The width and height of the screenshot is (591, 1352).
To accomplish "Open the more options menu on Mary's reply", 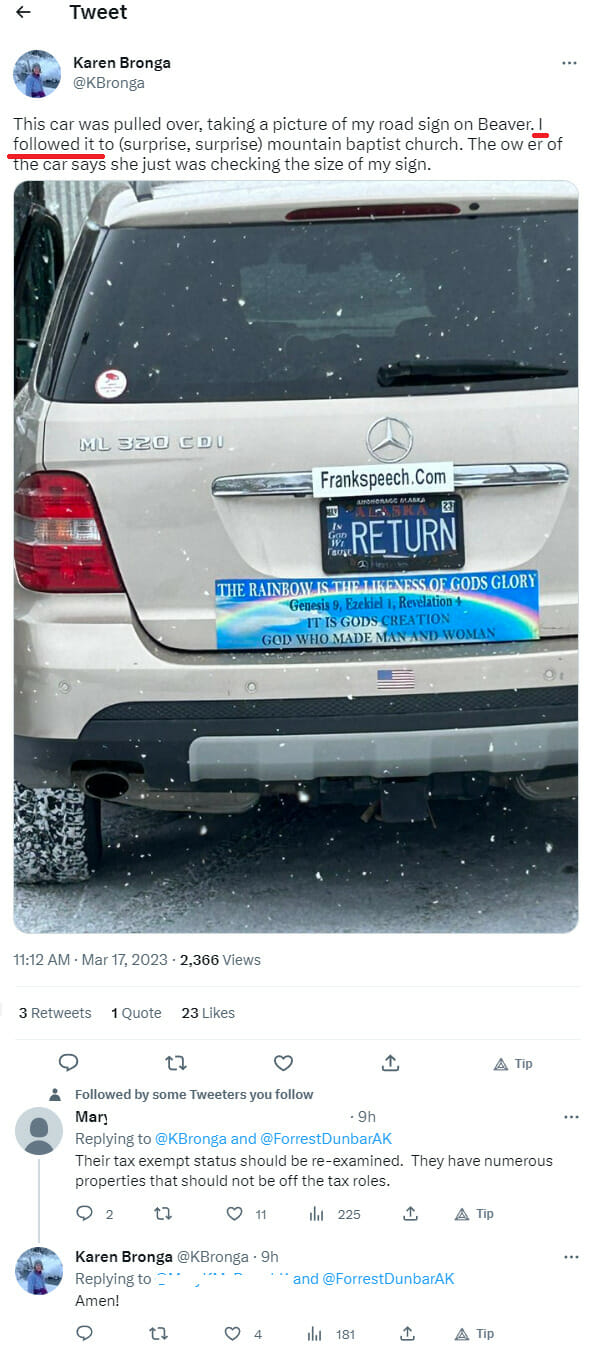I will click(571, 1117).
